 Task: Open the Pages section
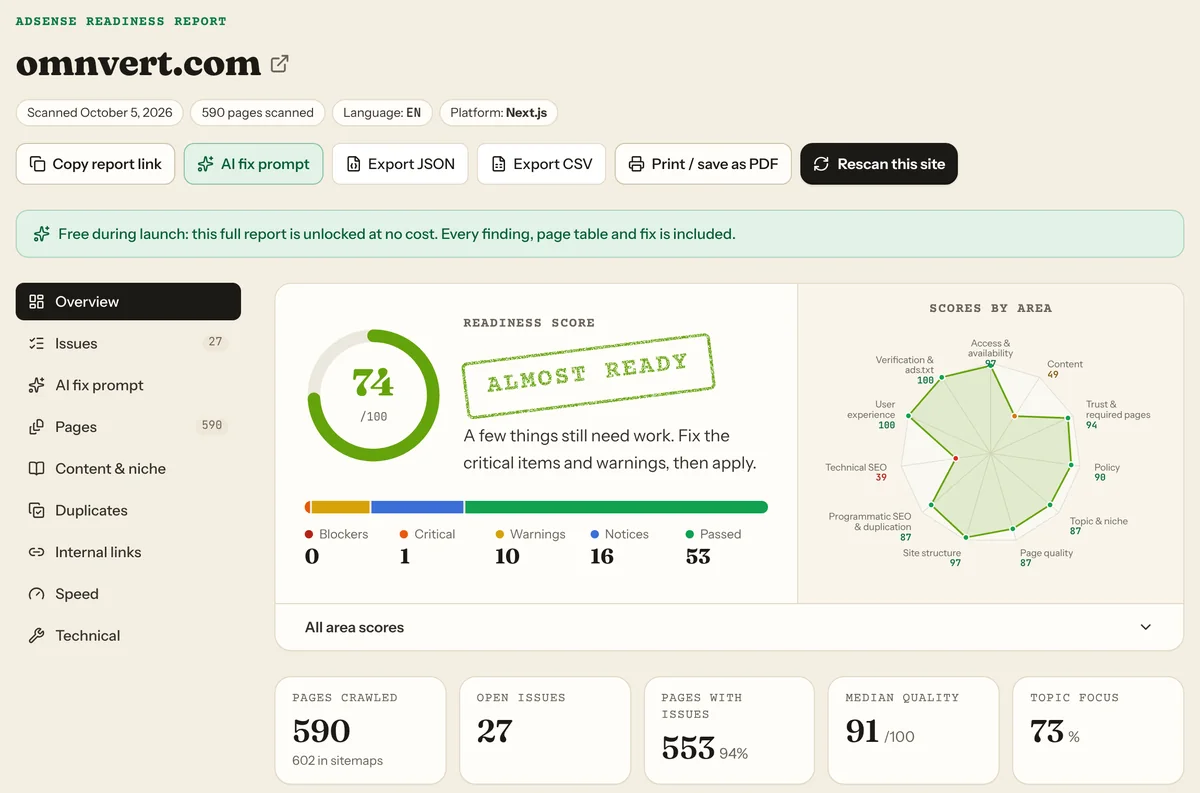pyautogui.click(x=128, y=427)
